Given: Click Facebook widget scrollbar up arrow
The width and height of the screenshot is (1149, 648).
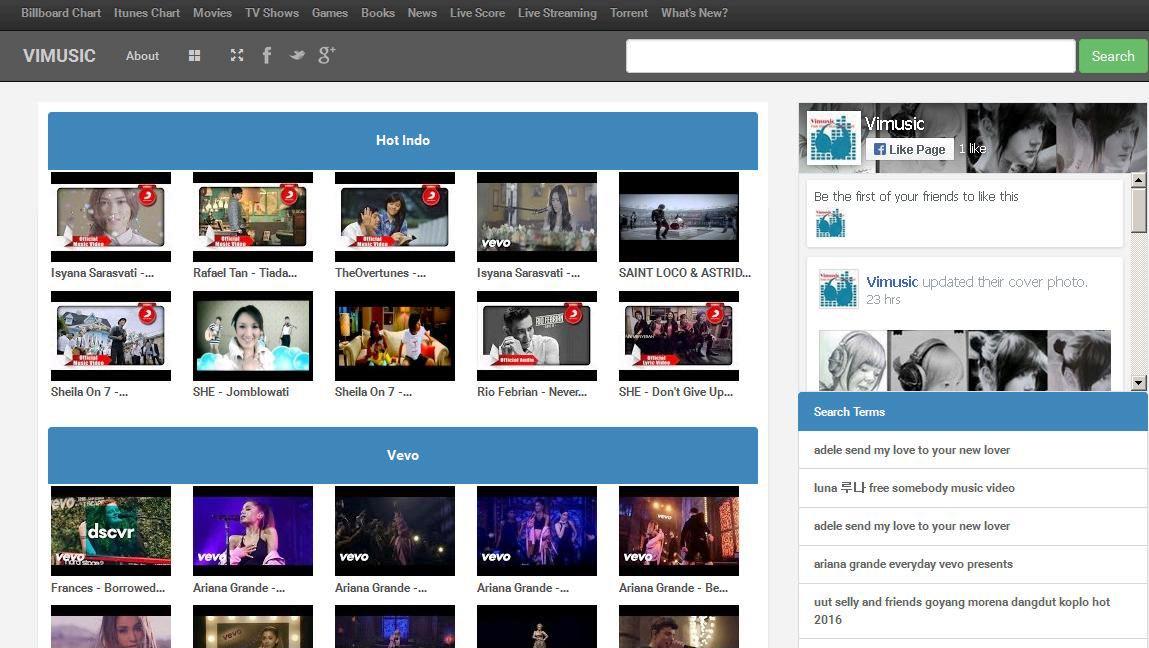Looking at the screenshot, I should click(x=1139, y=180).
